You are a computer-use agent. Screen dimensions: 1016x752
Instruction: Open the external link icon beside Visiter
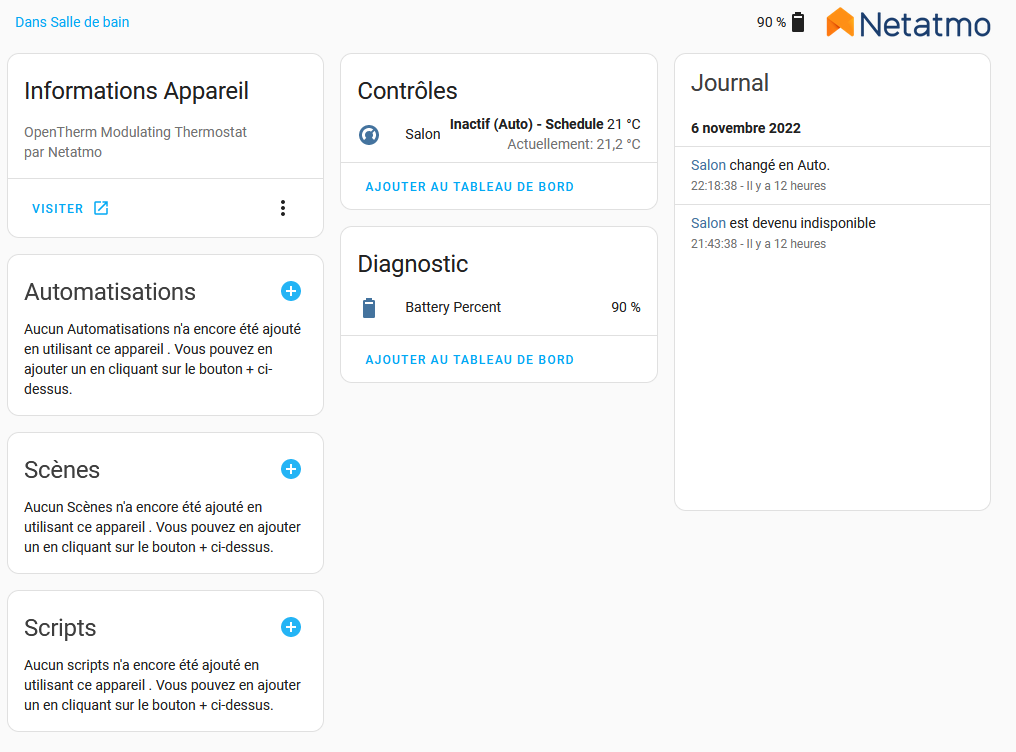pyautogui.click(x=101, y=208)
